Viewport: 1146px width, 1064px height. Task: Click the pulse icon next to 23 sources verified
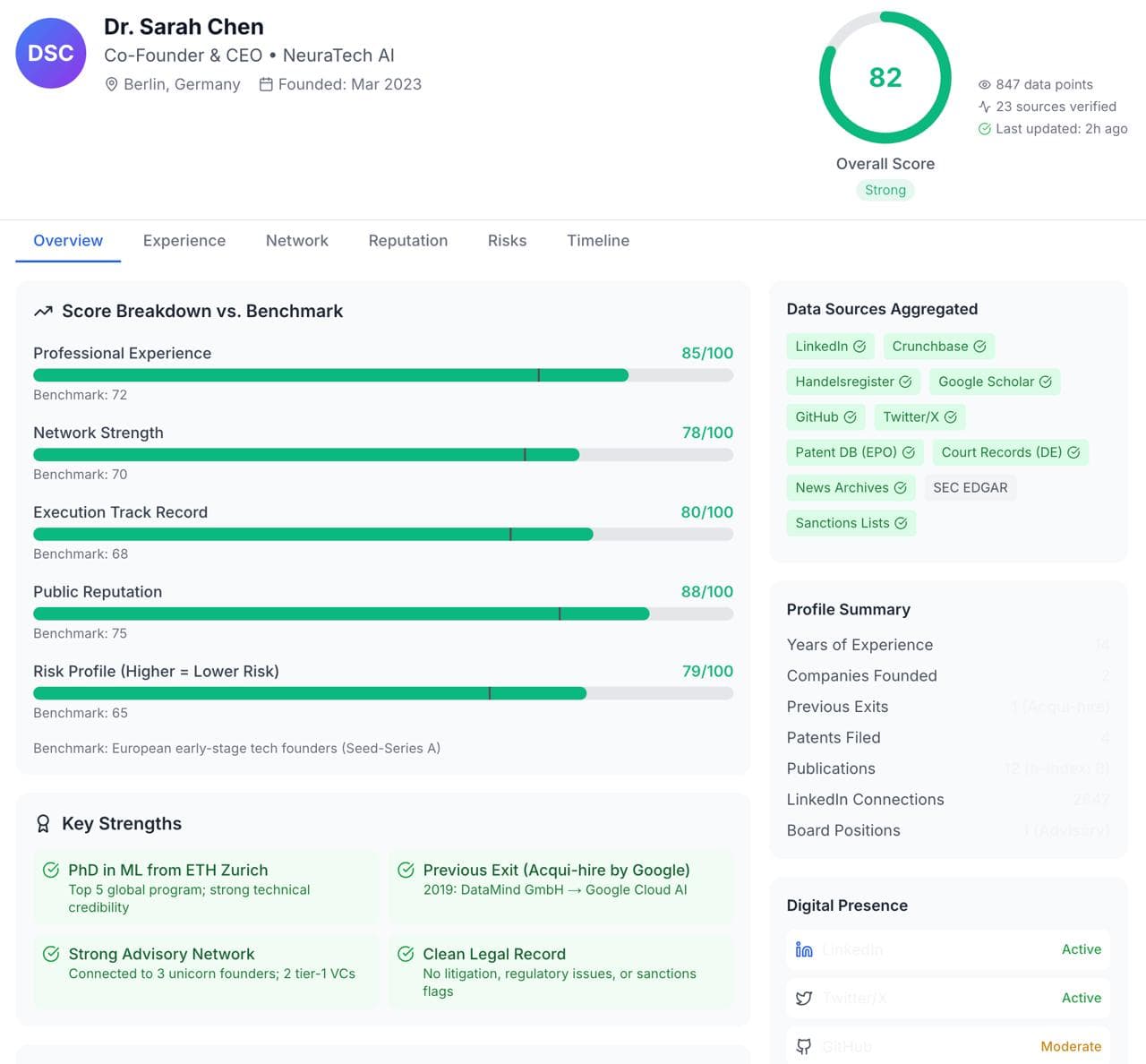pos(984,107)
